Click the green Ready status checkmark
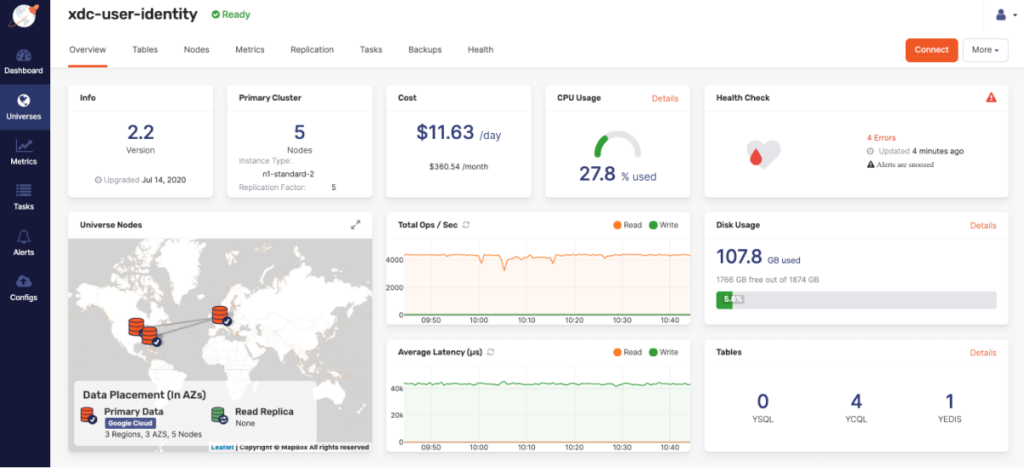The width and height of the screenshot is (1024, 468). click(215, 14)
